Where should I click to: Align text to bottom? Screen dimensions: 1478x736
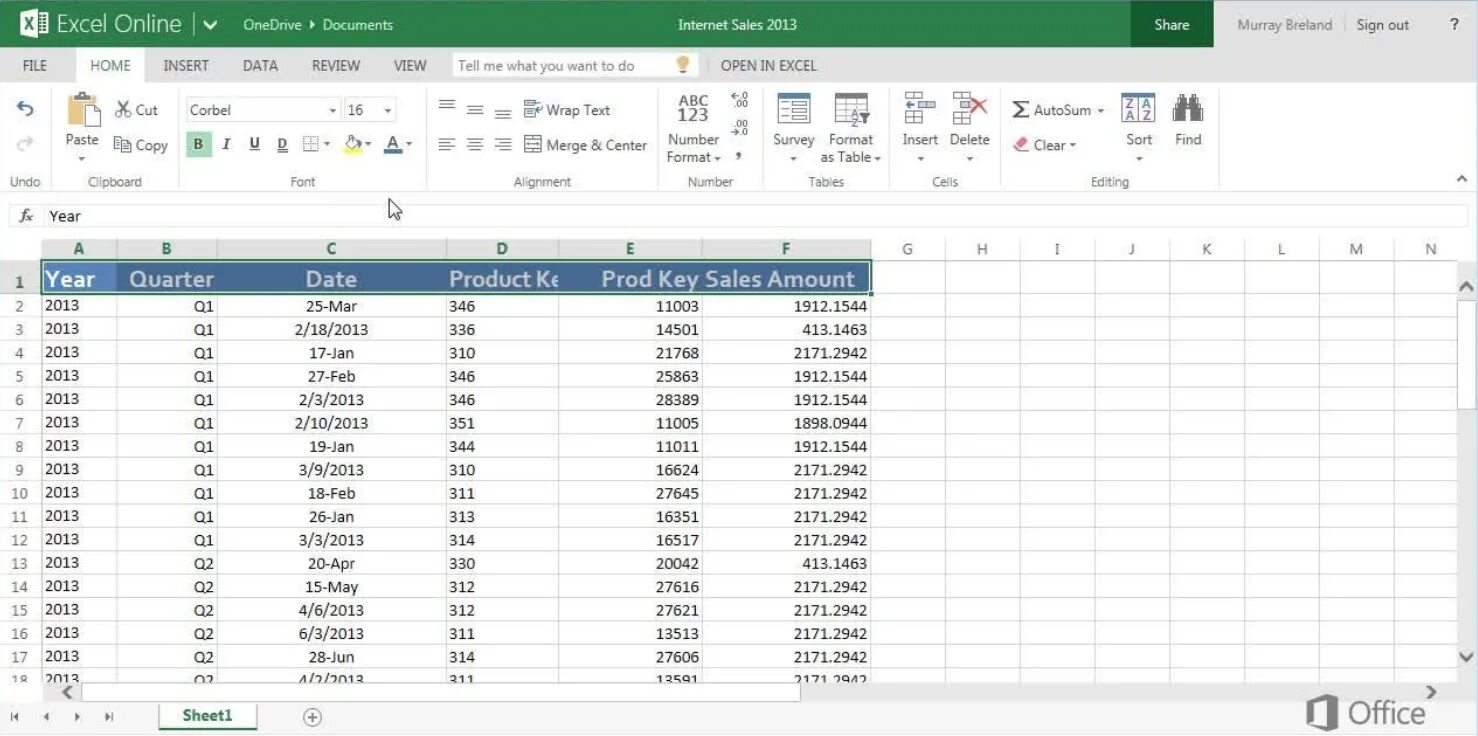[503, 112]
